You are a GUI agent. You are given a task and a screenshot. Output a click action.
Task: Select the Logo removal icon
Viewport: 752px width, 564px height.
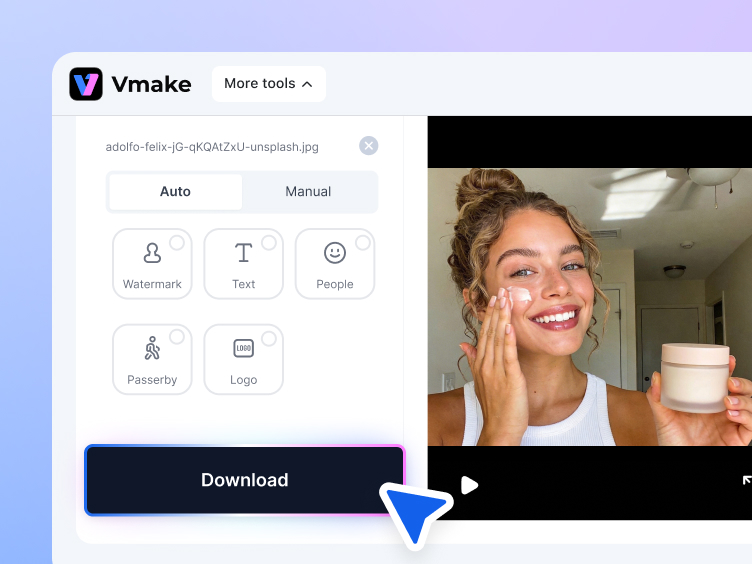click(x=243, y=349)
